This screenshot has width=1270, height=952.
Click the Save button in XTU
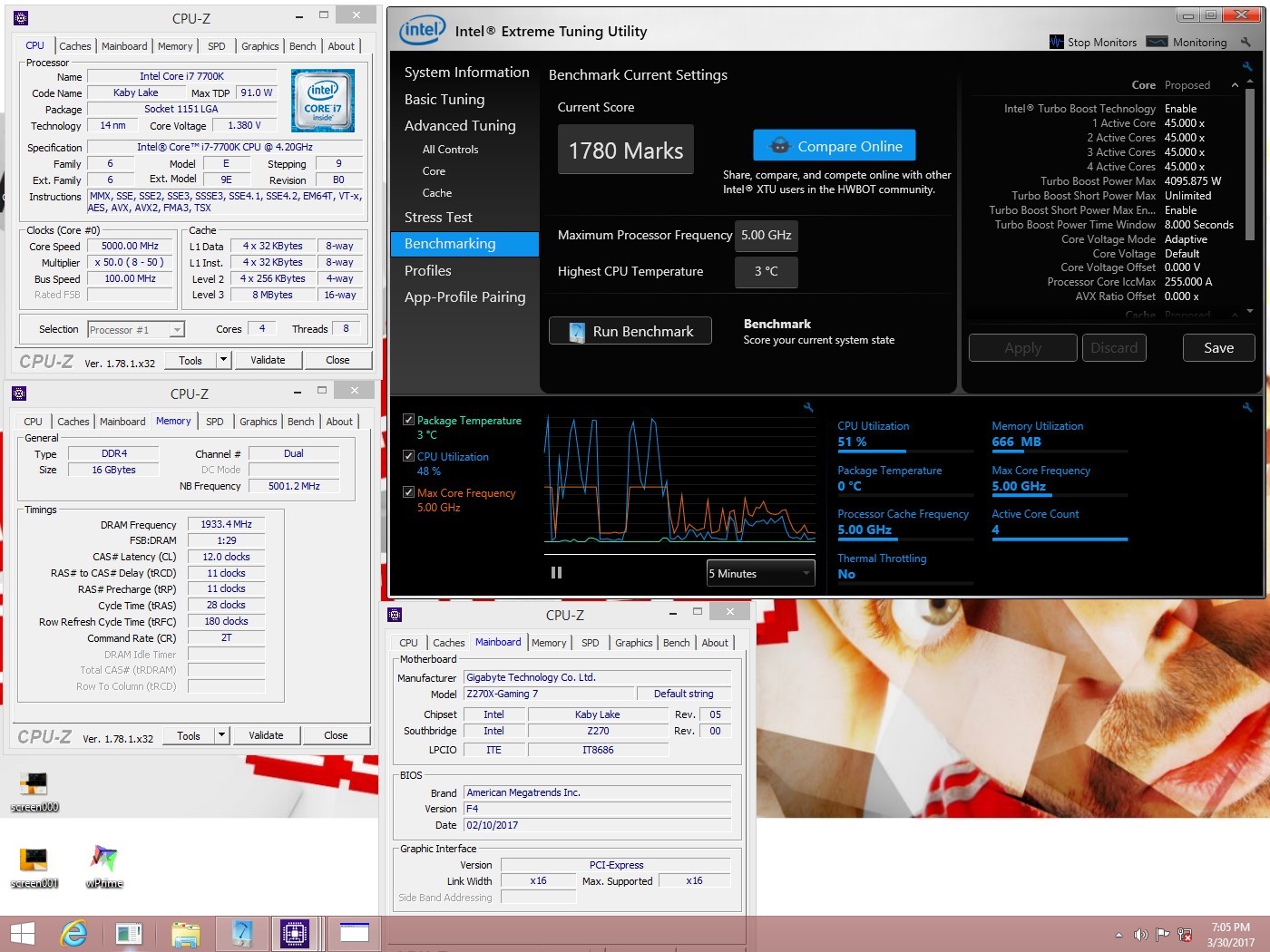1218,348
